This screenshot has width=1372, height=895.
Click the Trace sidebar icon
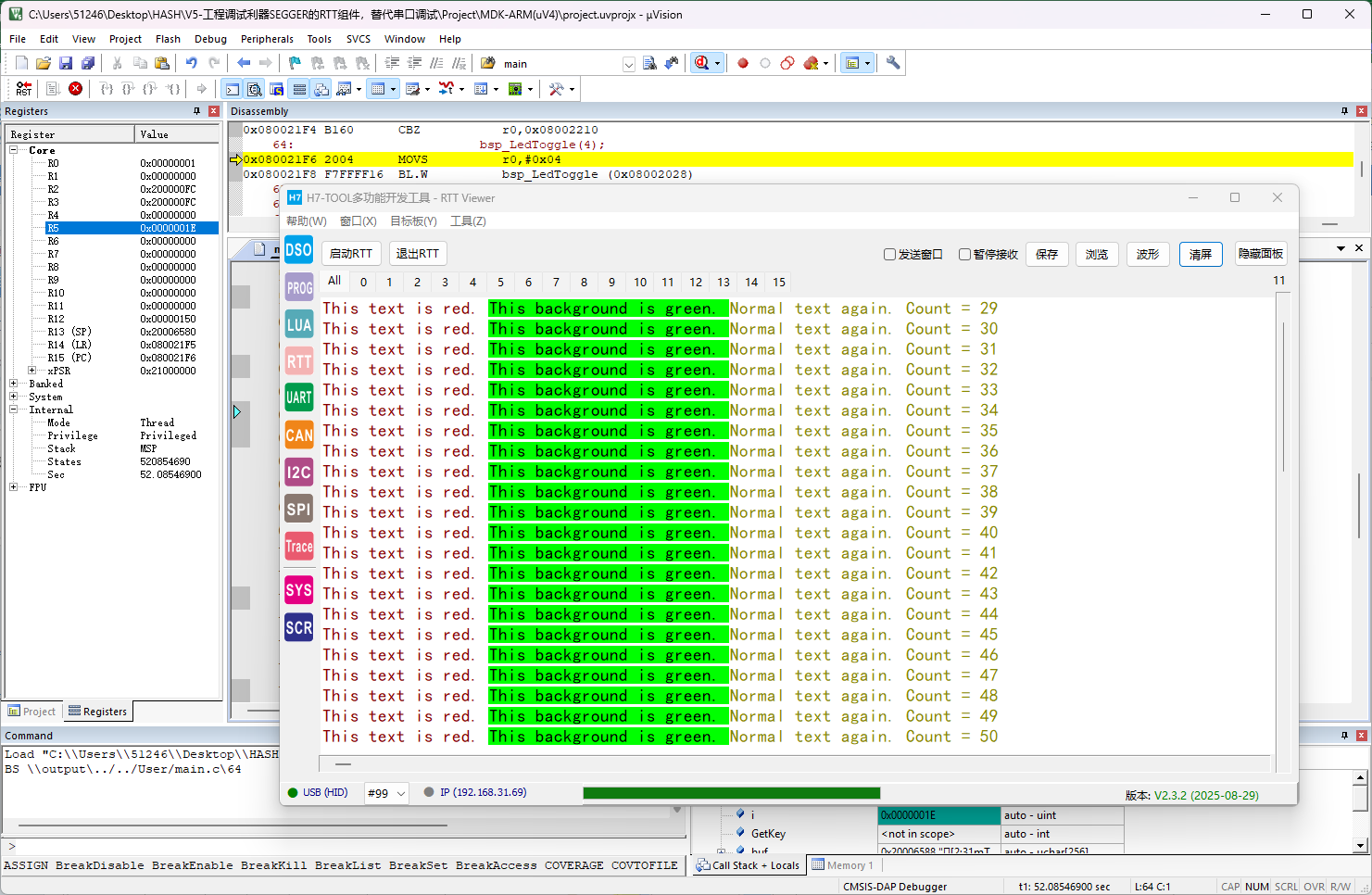coord(298,547)
